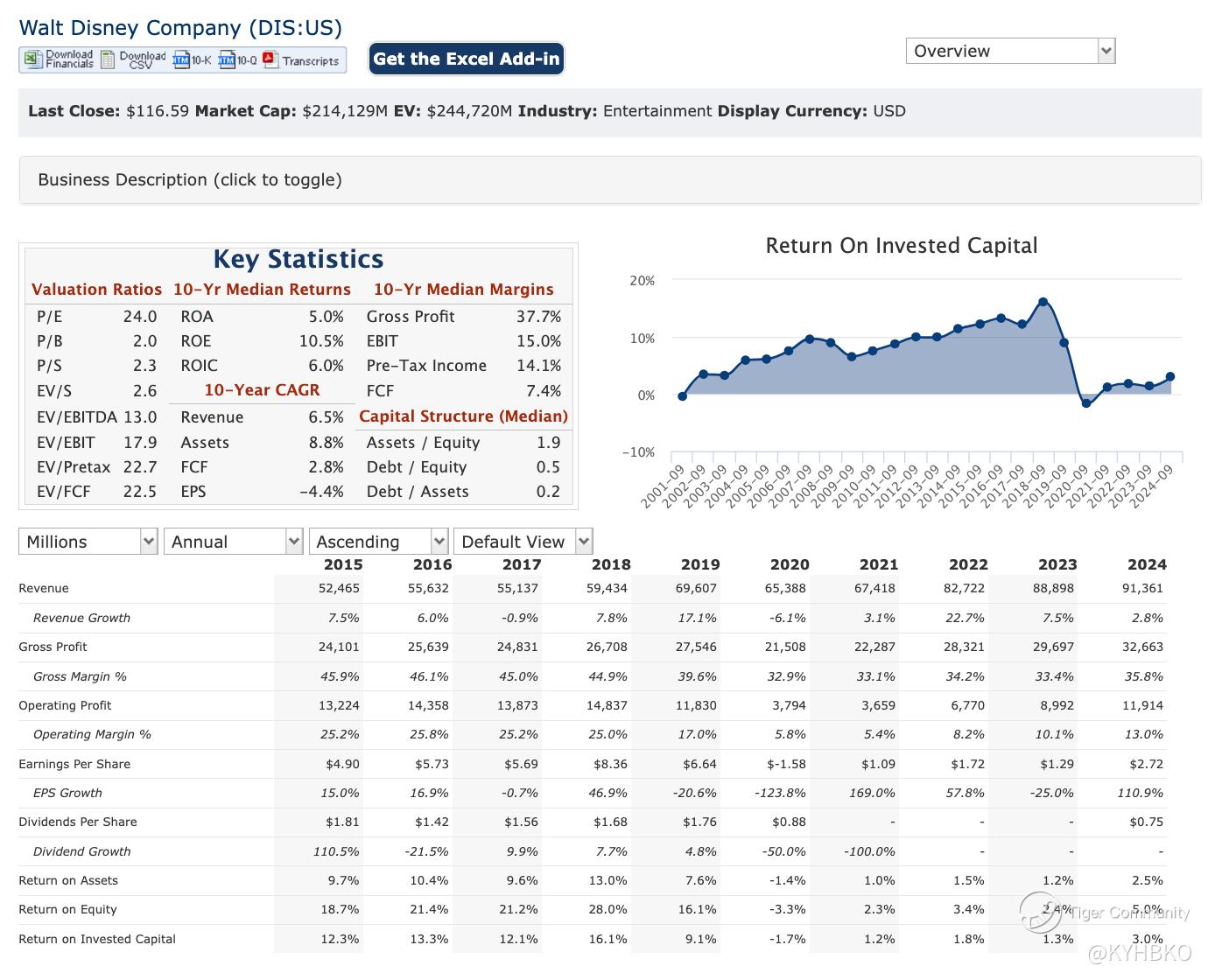Image resolution: width=1215 pixels, height=980 pixels.
Task: Click the Return on Invested Capital row label
Action: click(x=97, y=939)
